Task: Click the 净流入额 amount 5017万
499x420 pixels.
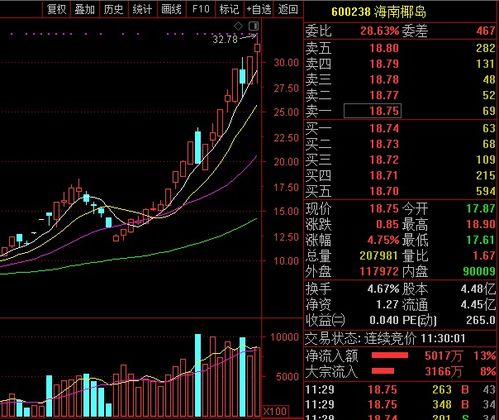Action: (443, 356)
